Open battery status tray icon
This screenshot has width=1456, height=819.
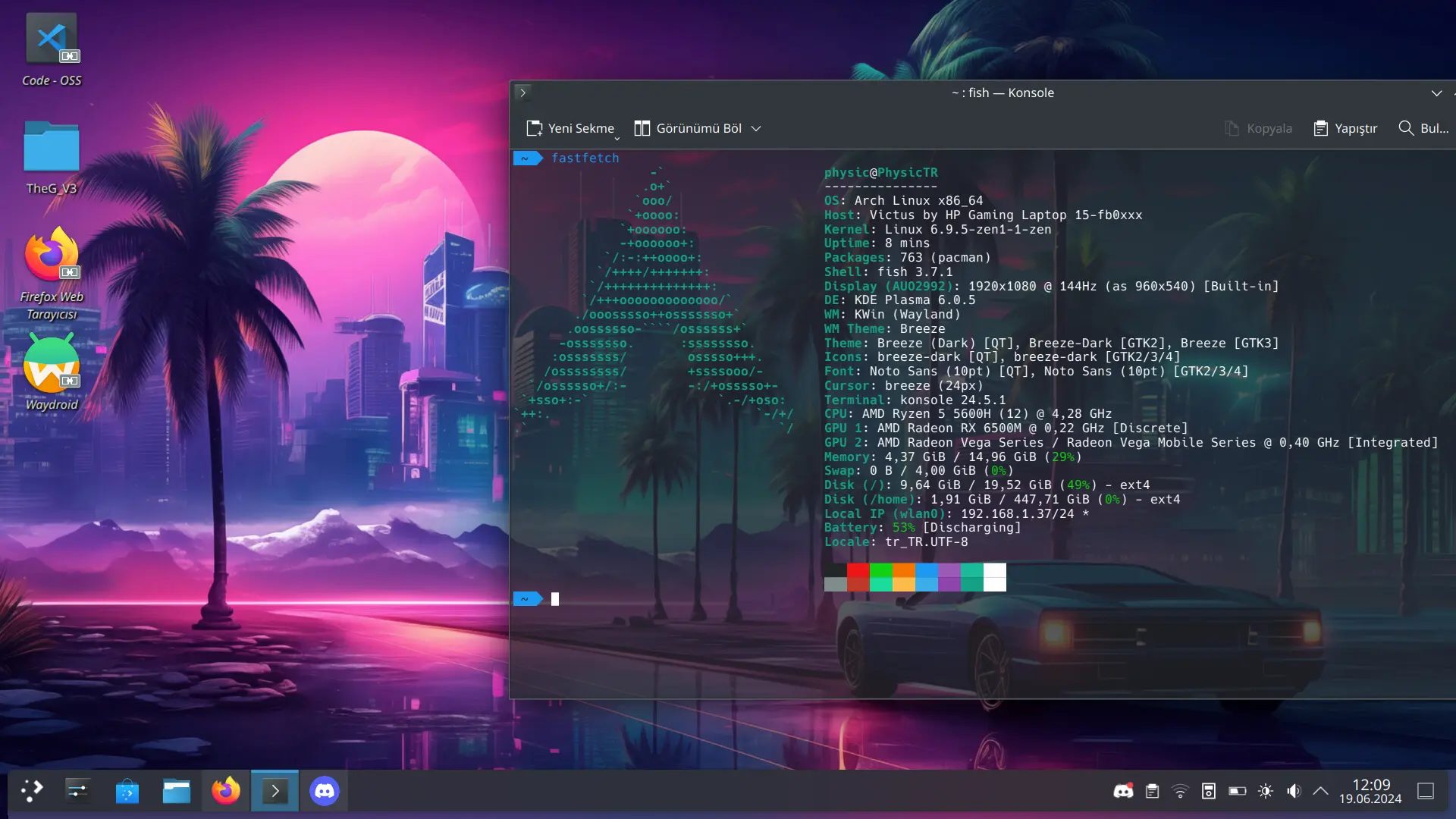[1237, 791]
